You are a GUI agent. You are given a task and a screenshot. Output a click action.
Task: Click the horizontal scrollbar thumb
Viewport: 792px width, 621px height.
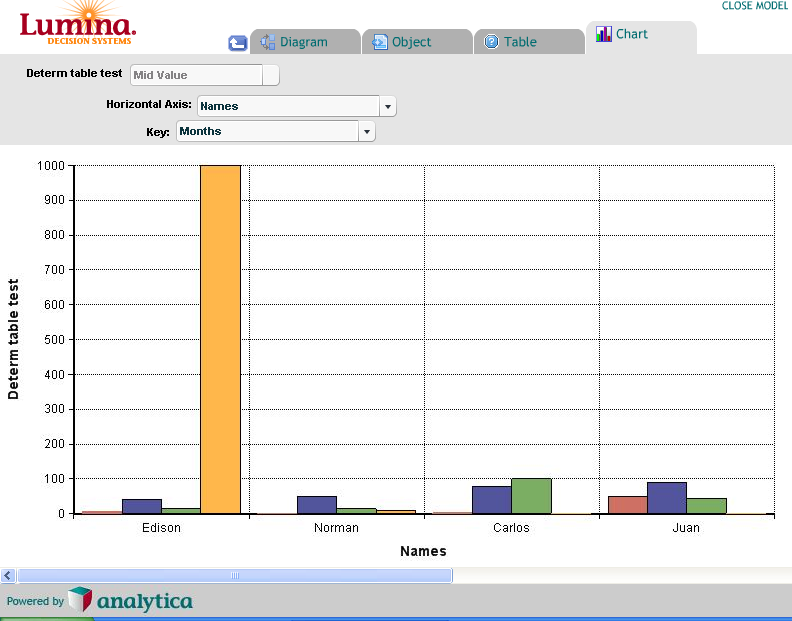235,575
